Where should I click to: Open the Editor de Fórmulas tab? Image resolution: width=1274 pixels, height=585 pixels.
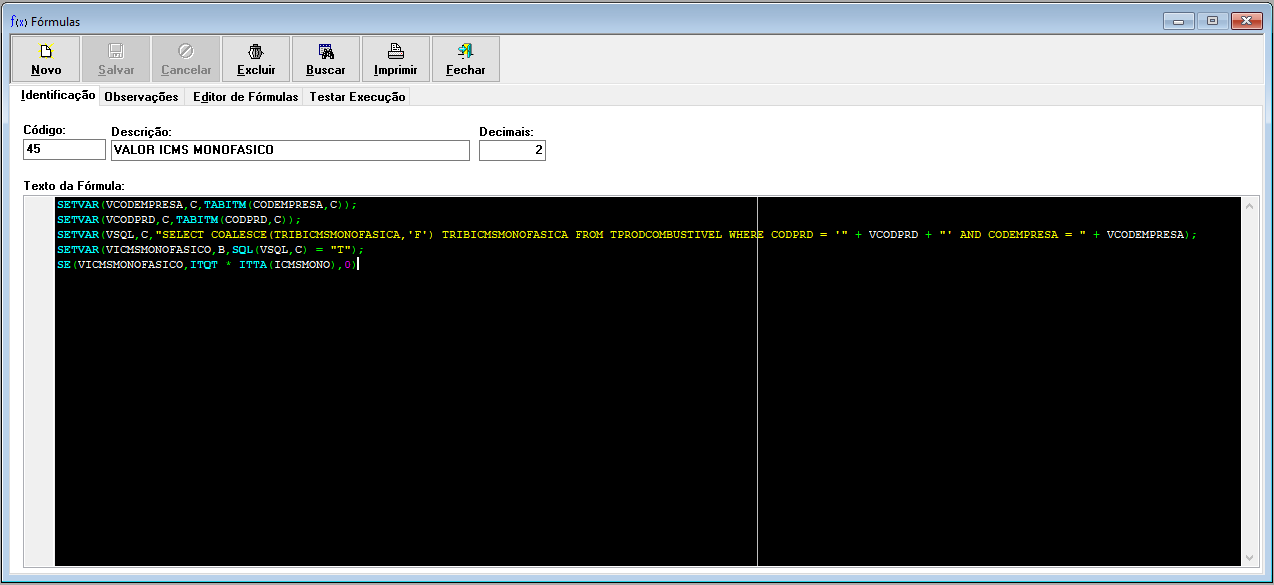[x=245, y=97]
